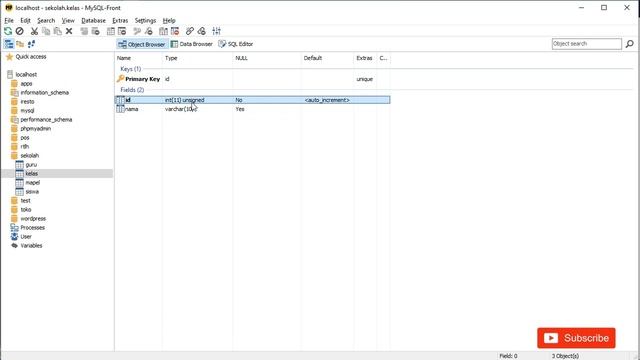Toggle the SQL history panel icon

(x=31, y=44)
